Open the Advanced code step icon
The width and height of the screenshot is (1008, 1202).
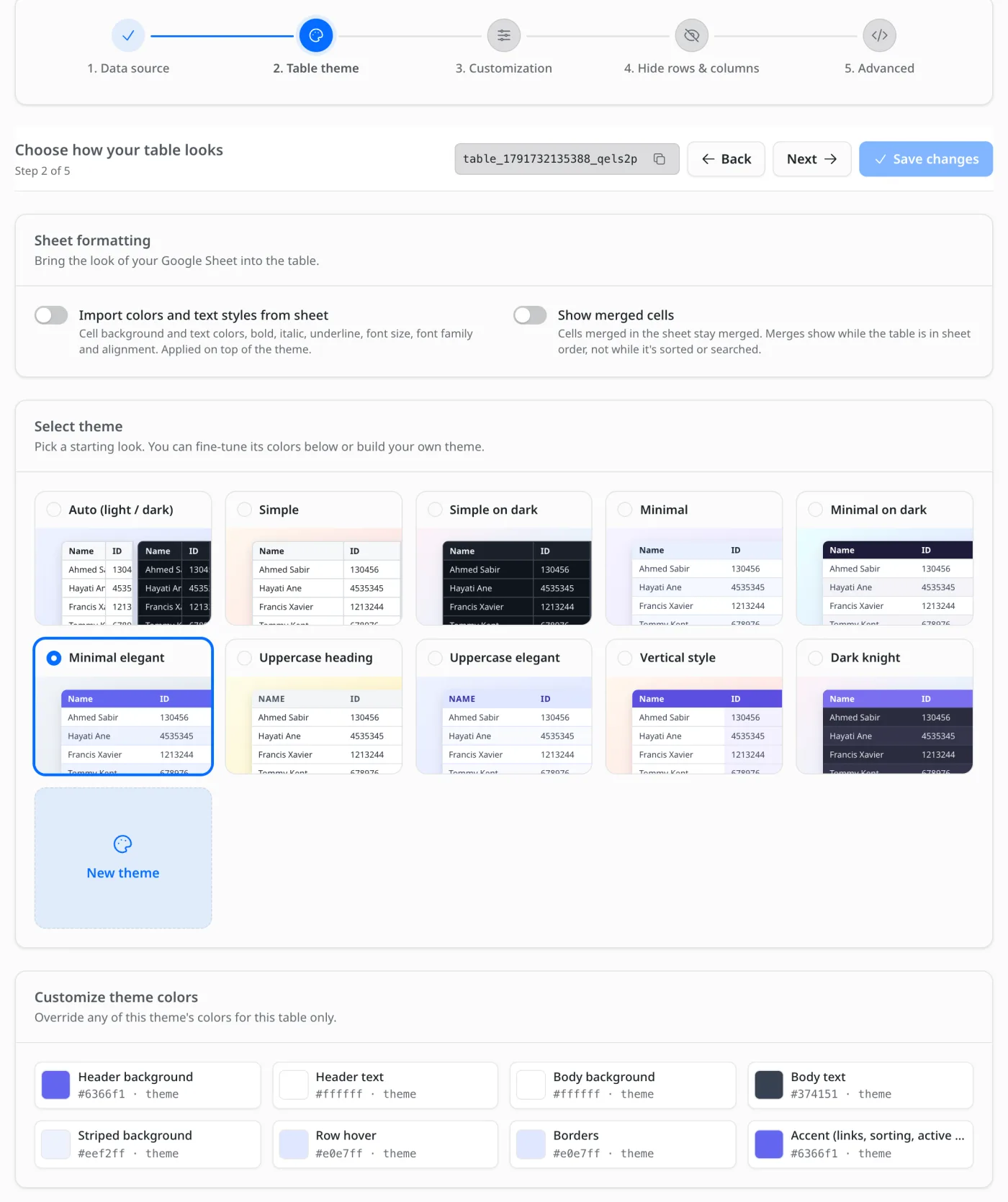(880, 35)
